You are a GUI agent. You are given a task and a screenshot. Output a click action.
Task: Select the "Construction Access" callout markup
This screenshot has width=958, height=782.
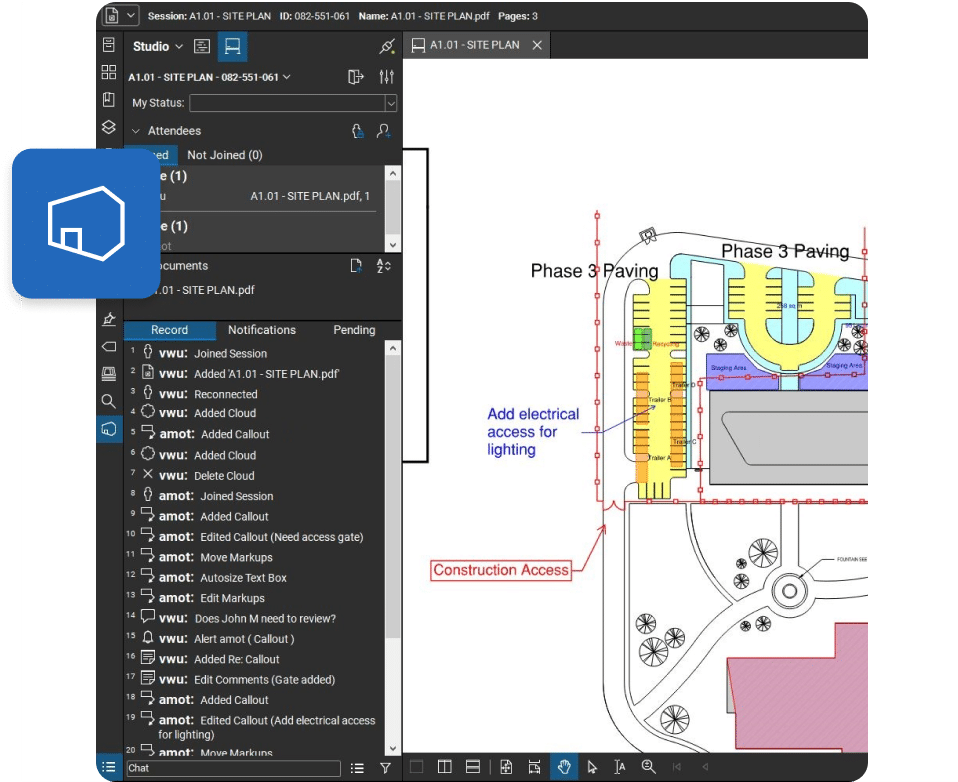pyautogui.click(x=501, y=570)
